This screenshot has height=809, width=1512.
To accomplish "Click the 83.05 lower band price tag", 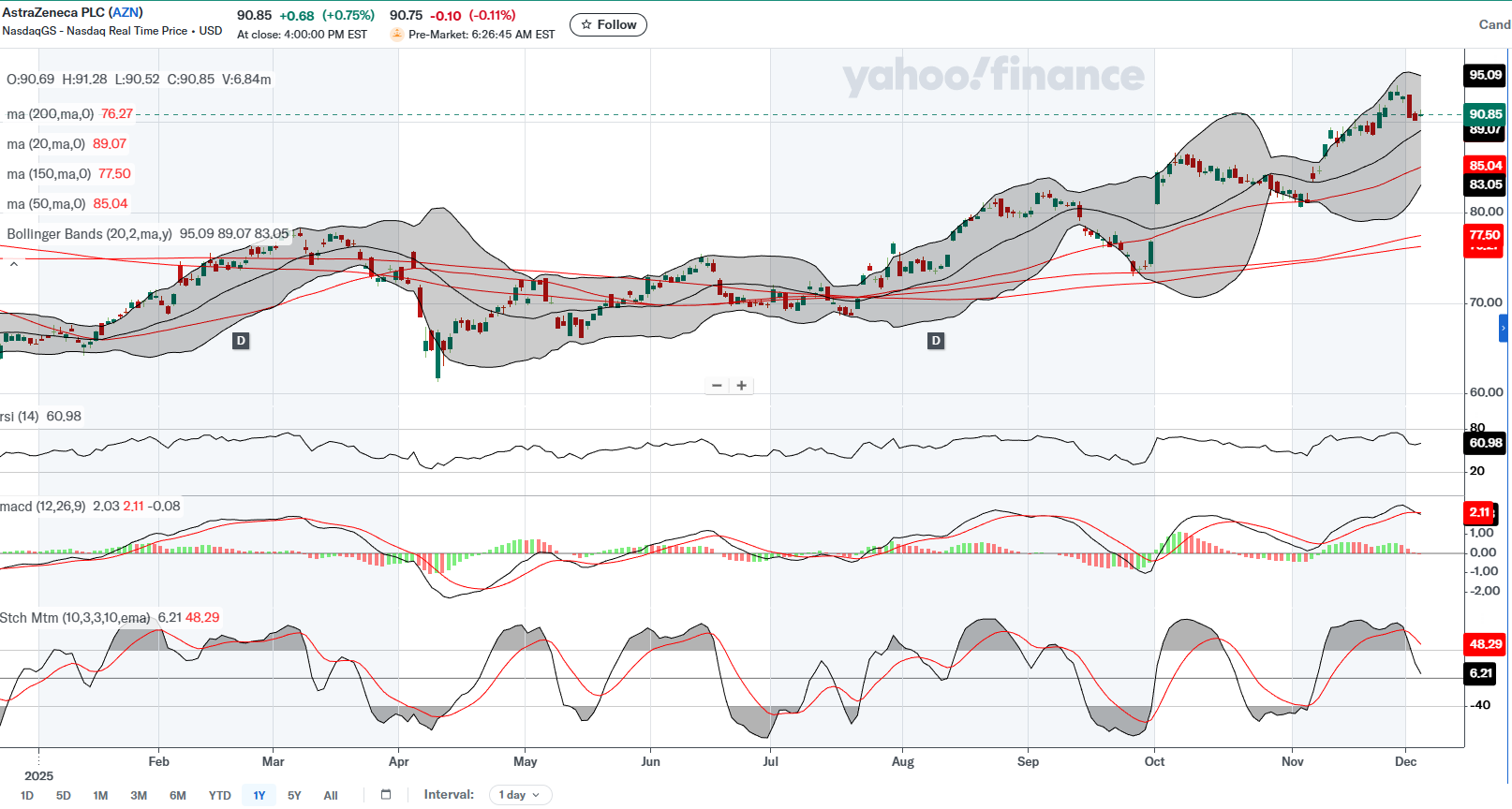I will pyautogui.click(x=1485, y=184).
